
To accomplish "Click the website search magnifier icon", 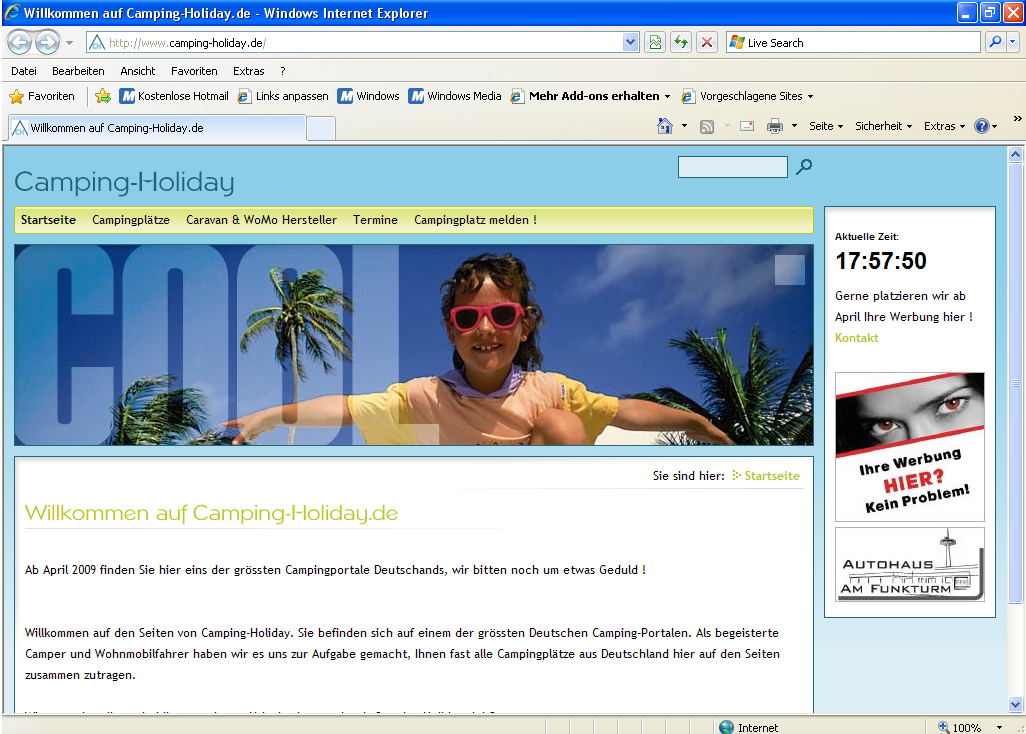I will point(804,167).
